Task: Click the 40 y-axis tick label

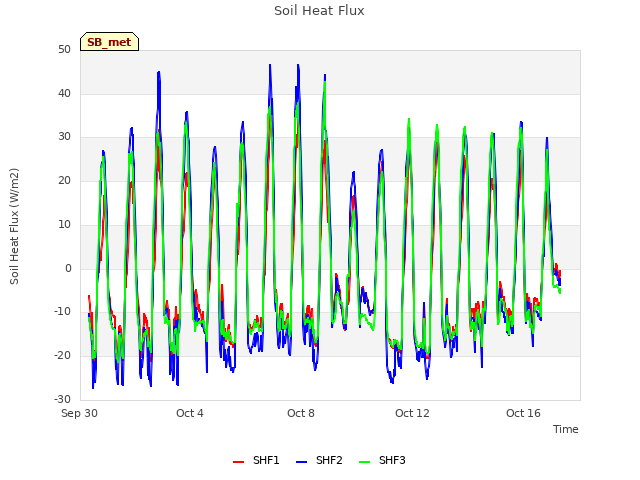Action: pyautogui.click(x=64, y=93)
